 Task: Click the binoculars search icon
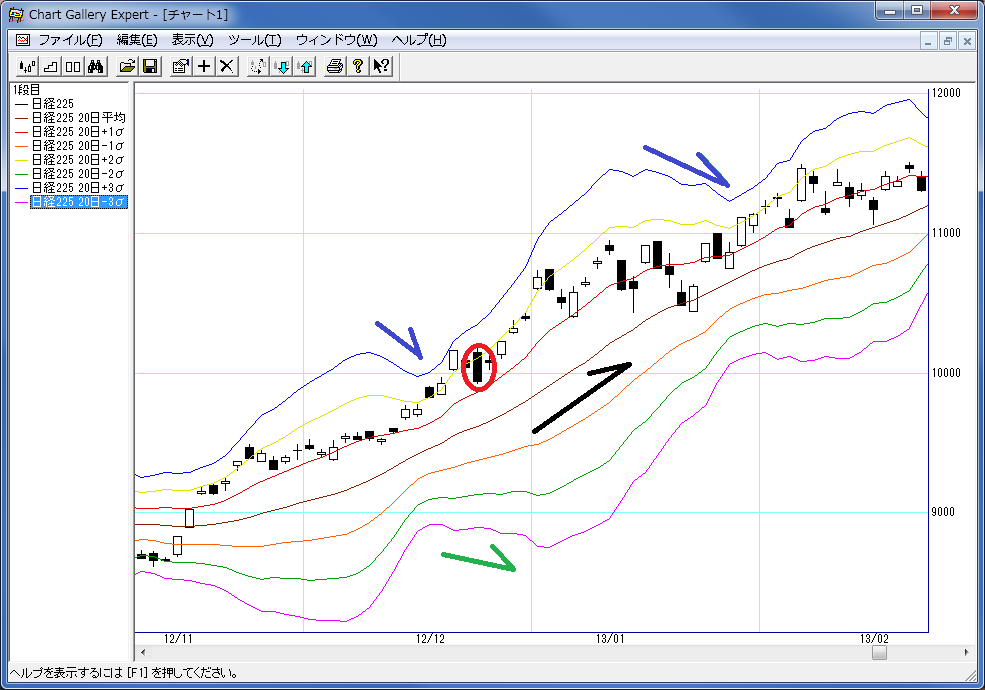pos(95,66)
